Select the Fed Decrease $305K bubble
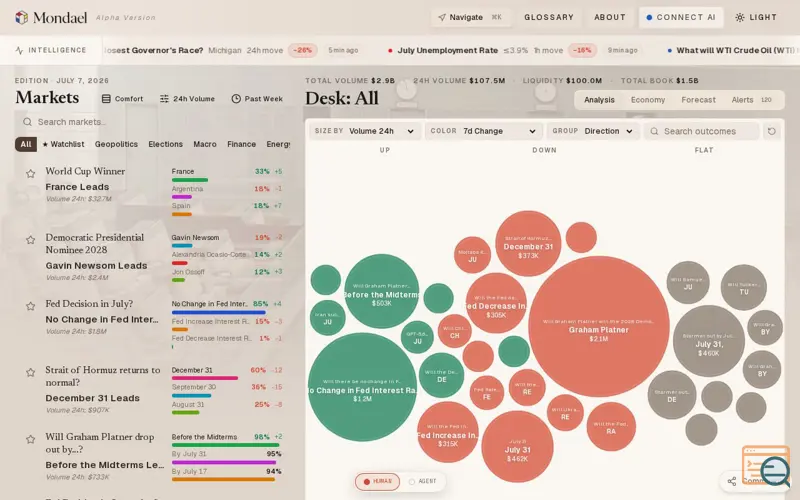This screenshot has height=500, width=800. tap(496, 303)
